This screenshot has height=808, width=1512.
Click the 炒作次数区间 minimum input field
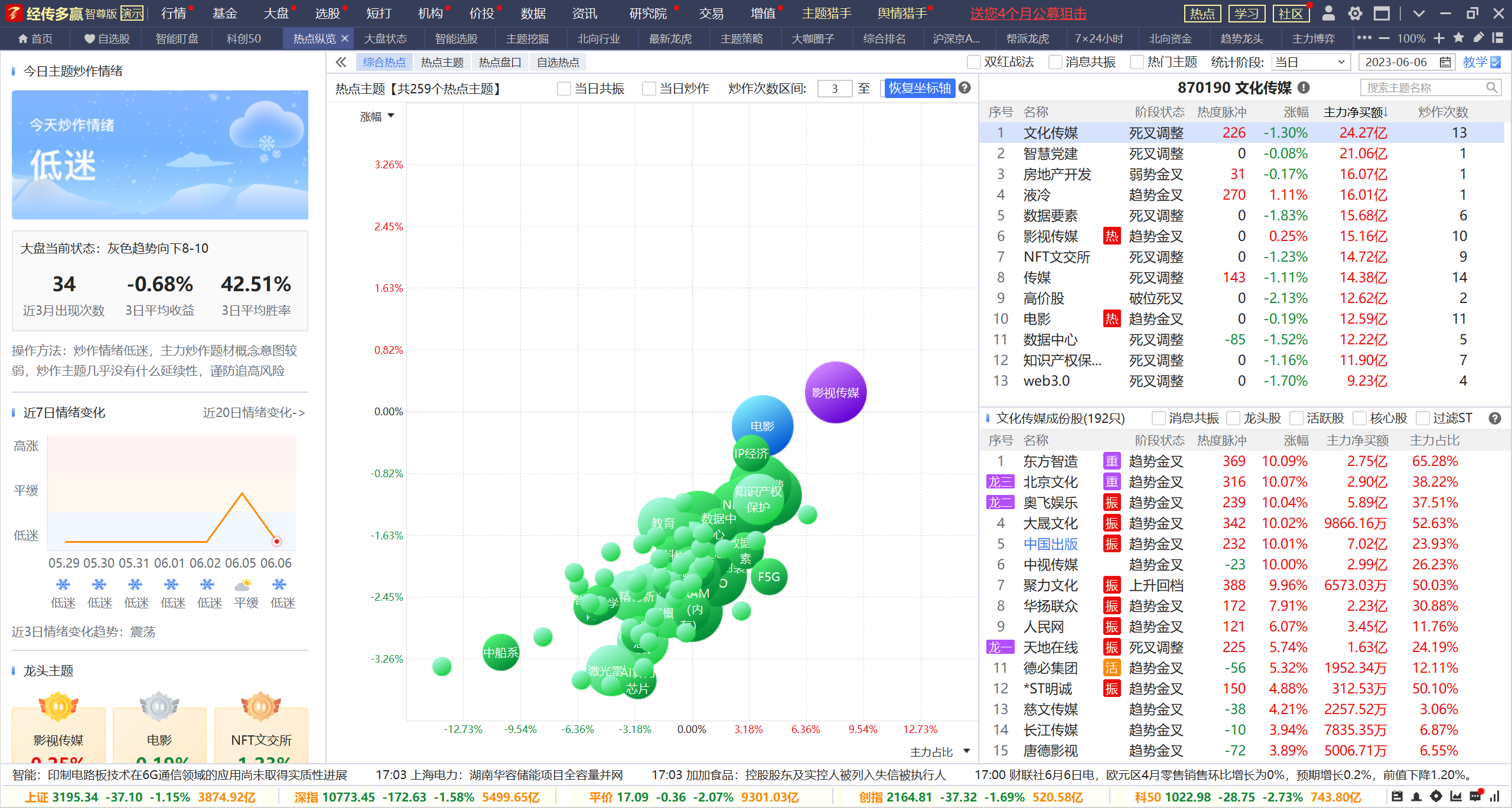point(835,89)
